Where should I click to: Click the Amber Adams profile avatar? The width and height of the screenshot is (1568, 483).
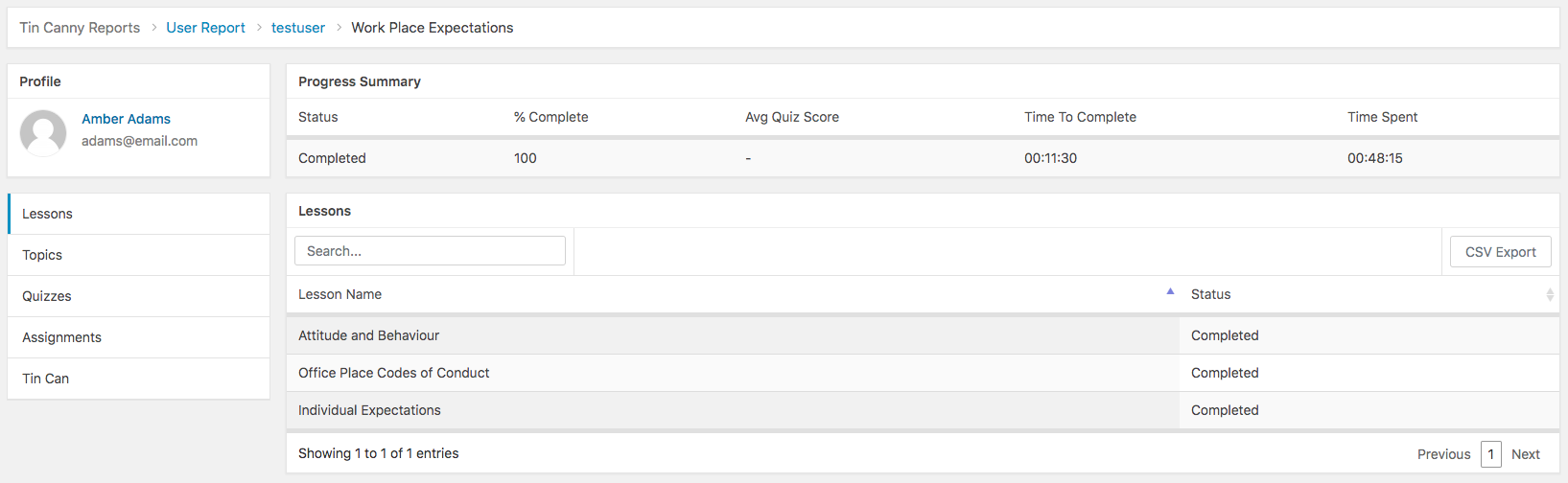(x=43, y=132)
